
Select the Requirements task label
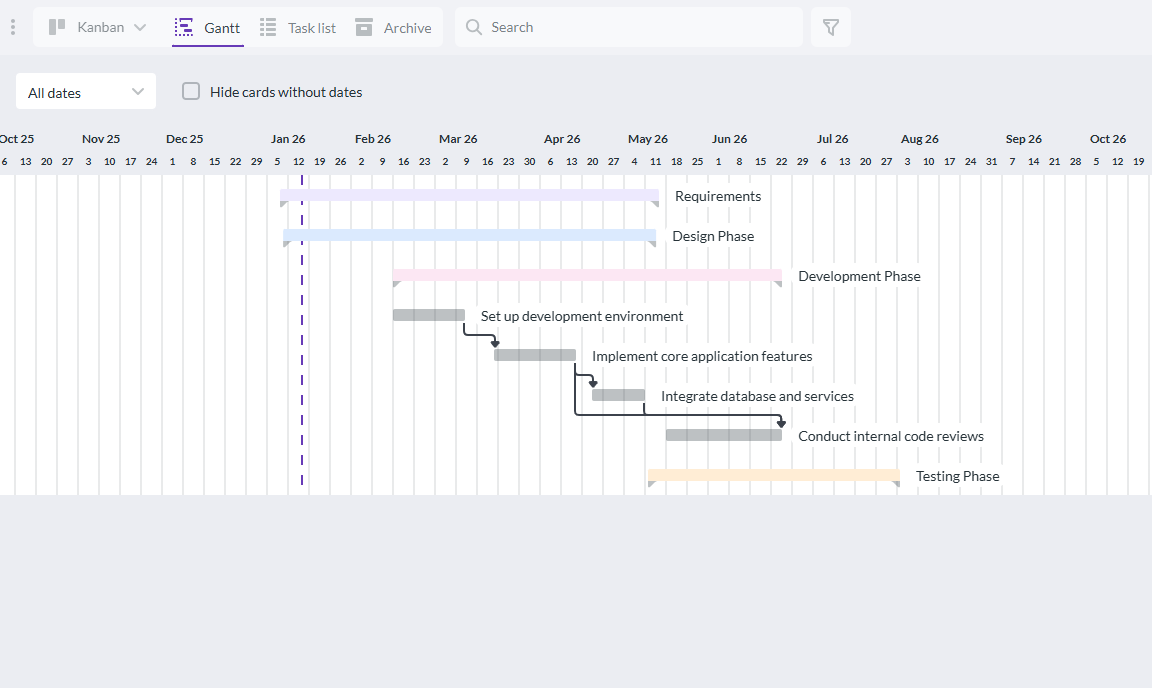717,196
